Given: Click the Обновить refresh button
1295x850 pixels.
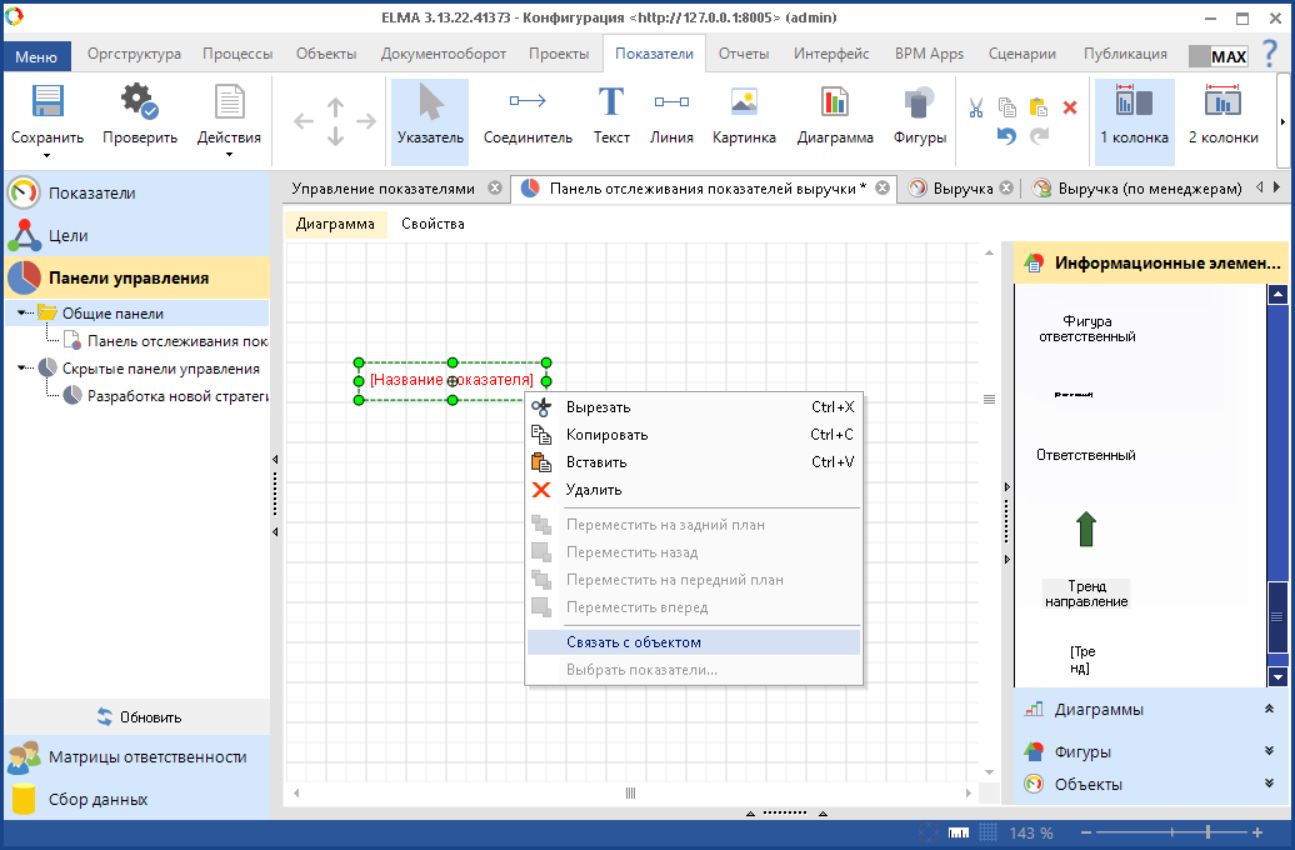Looking at the screenshot, I should tap(137, 717).
